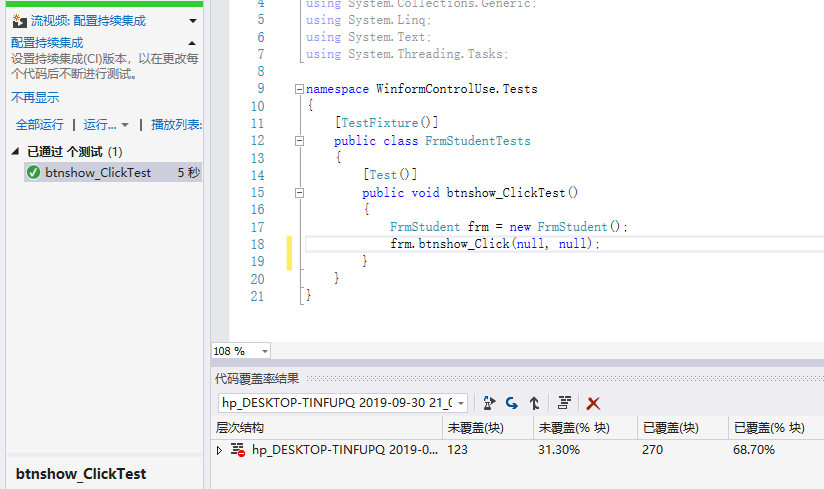Collapse the 配置持续集成 section arrow

coord(192,43)
